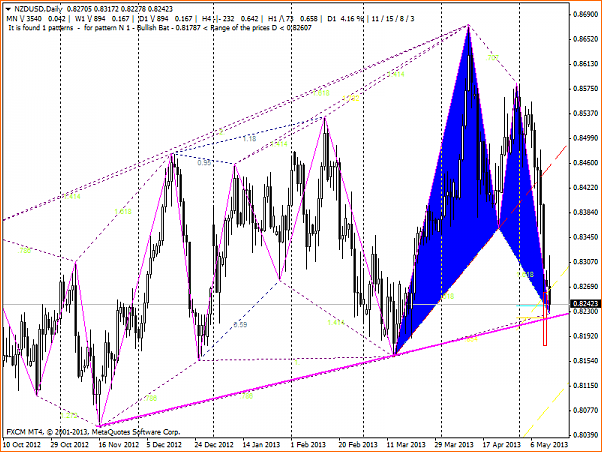Click the red rectangle price target zone
602x452 pixels.
(x=545, y=319)
